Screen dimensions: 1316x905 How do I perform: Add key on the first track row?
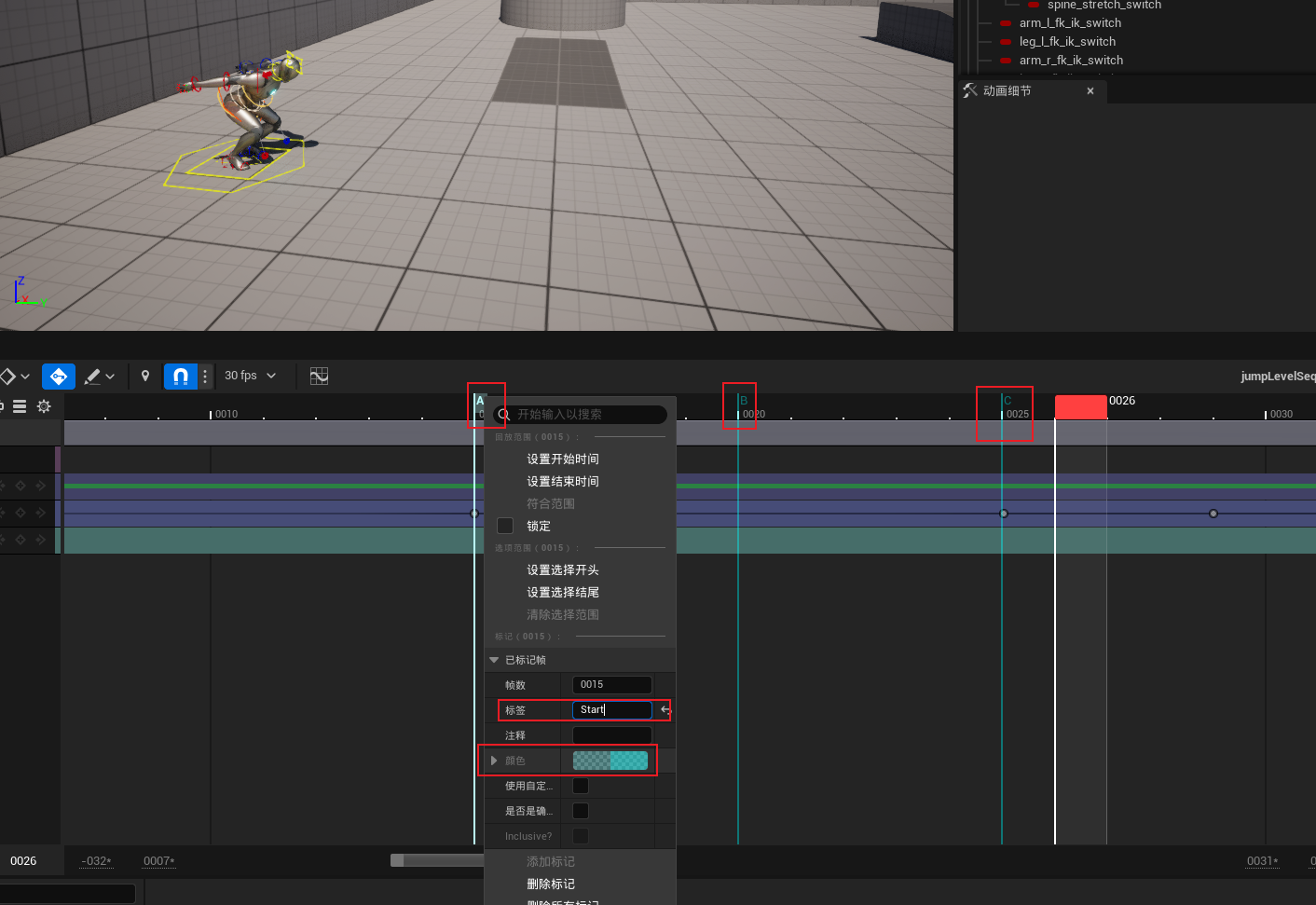click(x=21, y=486)
